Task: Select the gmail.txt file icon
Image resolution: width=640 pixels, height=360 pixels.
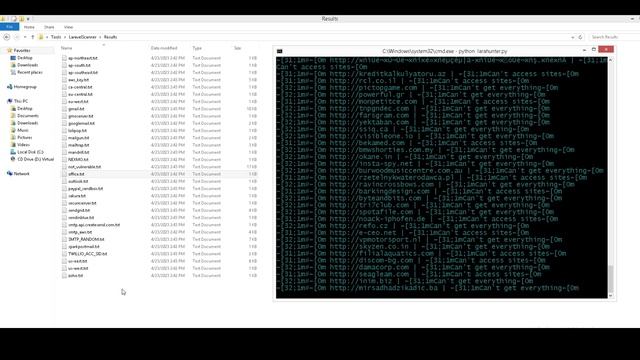Action: click(x=64, y=109)
